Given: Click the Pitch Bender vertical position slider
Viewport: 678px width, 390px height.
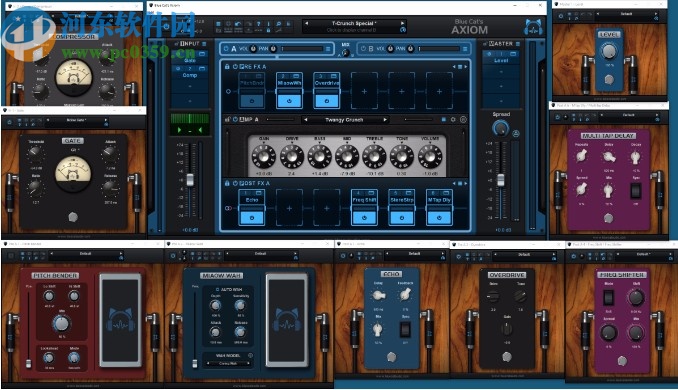Looking at the screenshot, I should pos(29,363).
